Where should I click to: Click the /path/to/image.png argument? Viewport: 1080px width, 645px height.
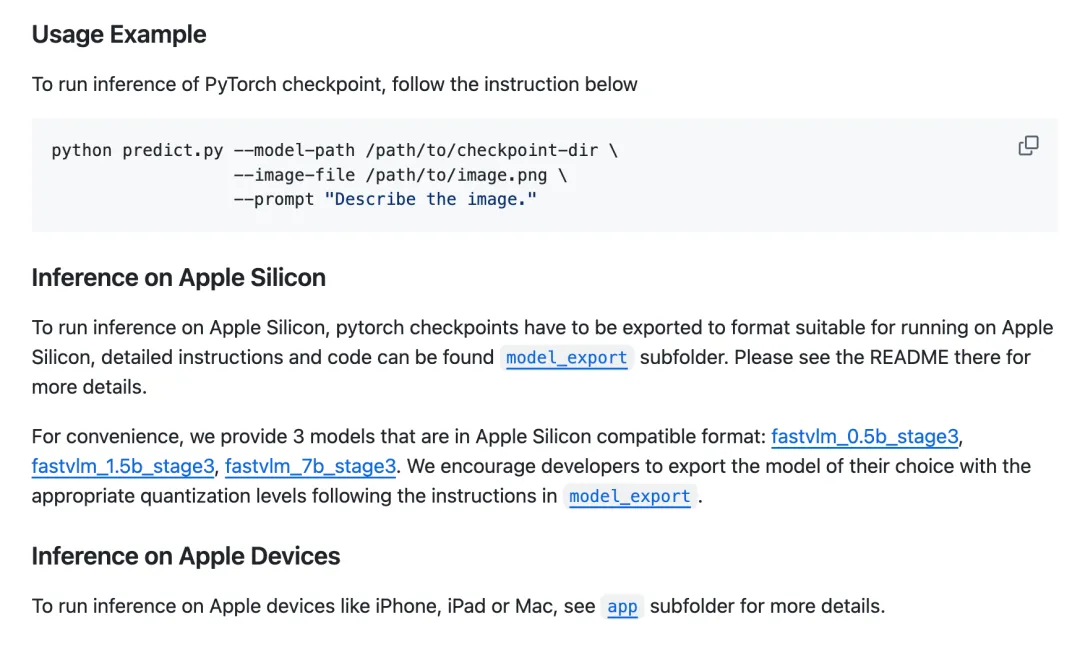[457, 175]
